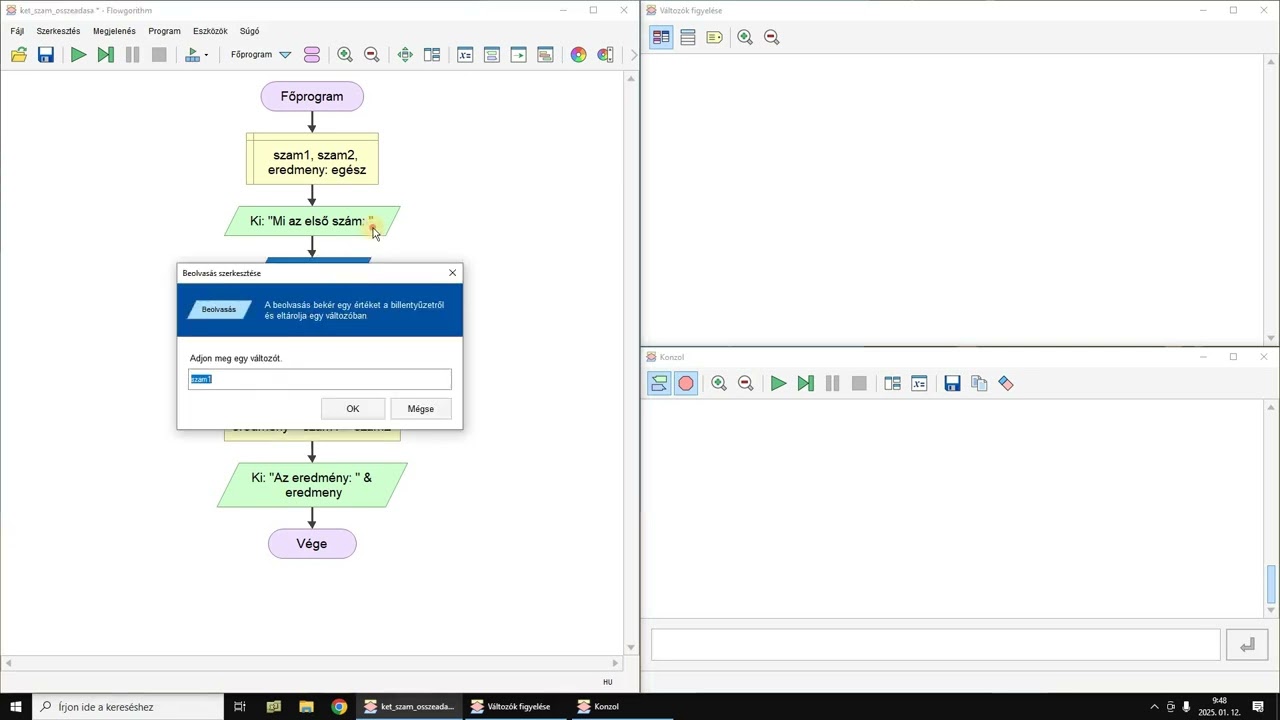1280x720 pixels.
Task: Click the variable name input field
Action: click(x=320, y=379)
